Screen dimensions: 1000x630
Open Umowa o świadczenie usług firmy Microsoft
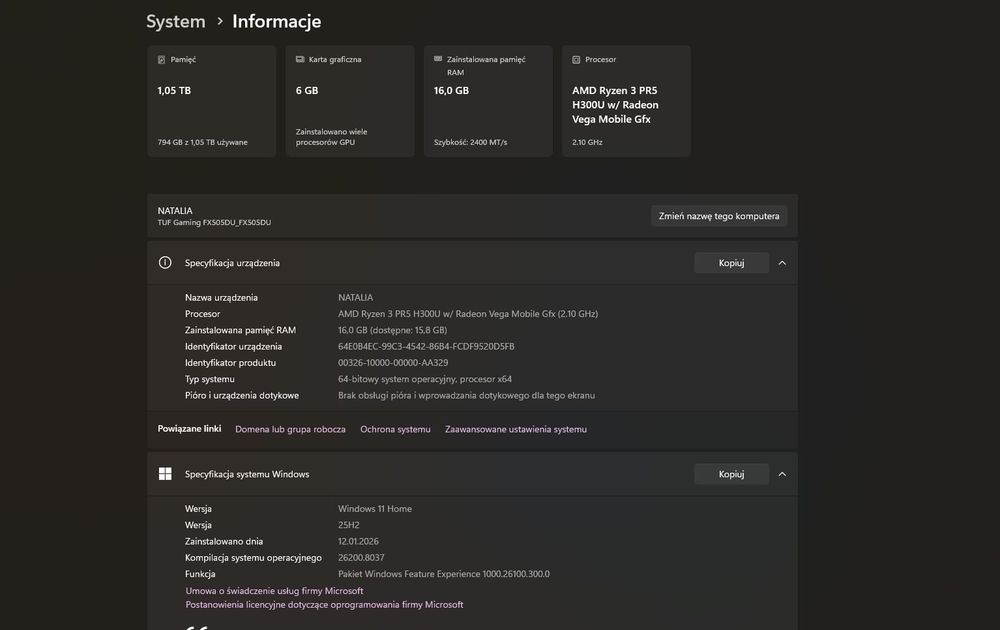[274, 591]
